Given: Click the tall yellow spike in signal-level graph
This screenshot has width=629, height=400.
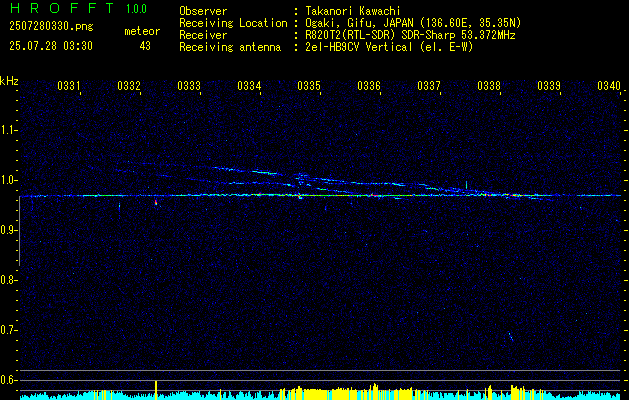Looking at the screenshot, I should pos(156,390).
